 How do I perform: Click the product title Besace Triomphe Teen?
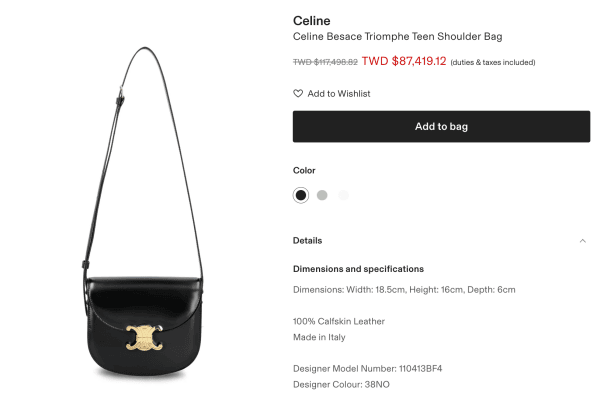click(x=398, y=37)
